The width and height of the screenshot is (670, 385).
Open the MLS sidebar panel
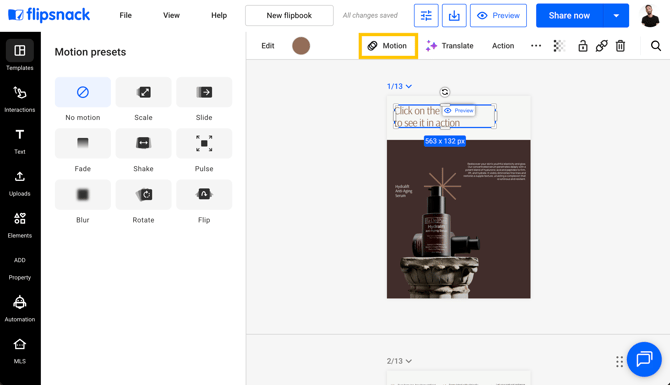20,351
